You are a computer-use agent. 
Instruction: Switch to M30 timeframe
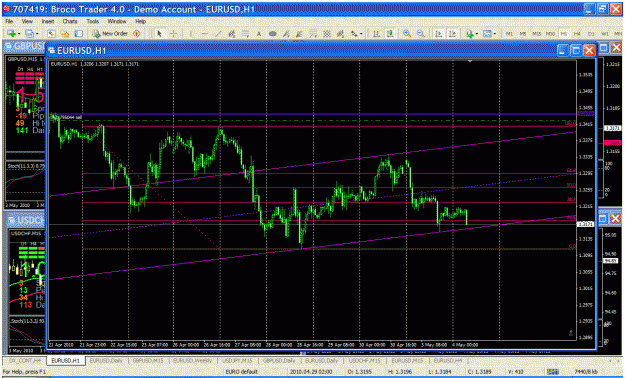tap(550, 34)
